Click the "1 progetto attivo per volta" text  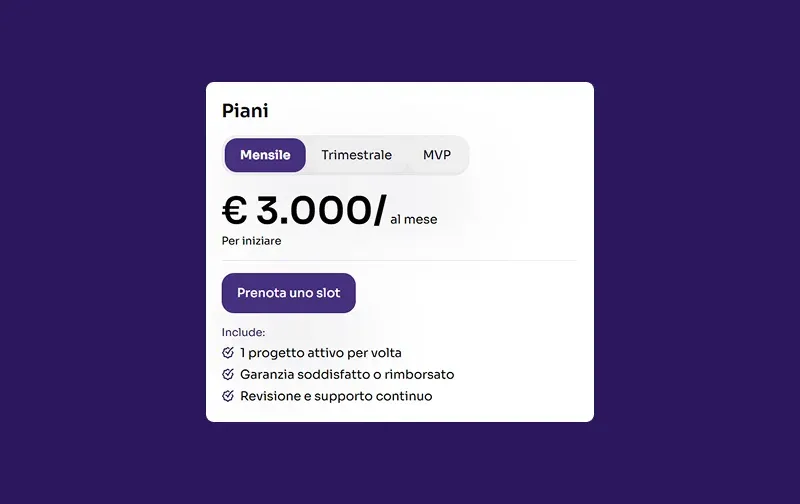click(321, 353)
